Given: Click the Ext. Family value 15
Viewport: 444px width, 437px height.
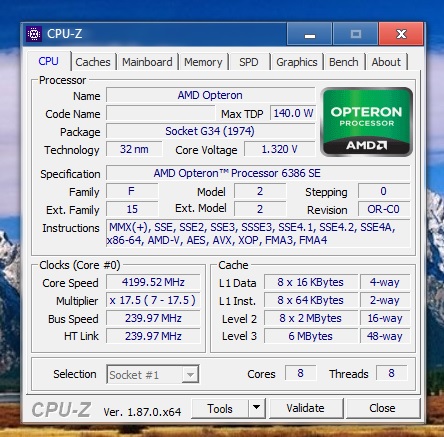Looking at the screenshot, I should pos(132,209).
